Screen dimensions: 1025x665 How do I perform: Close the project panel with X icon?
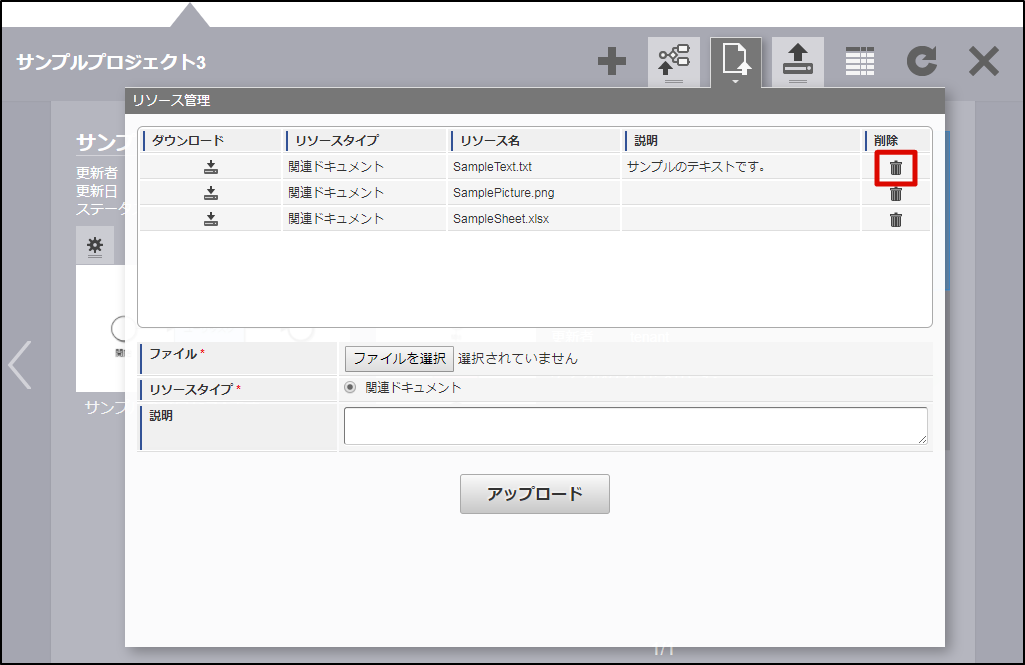(984, 61)
